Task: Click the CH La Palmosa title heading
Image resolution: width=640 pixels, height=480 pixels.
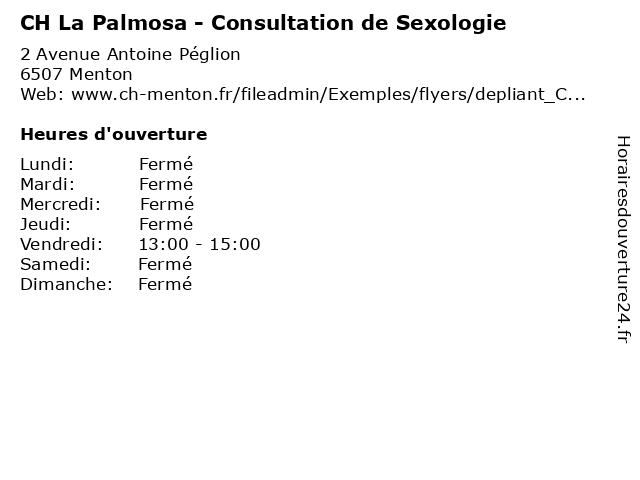Action: pyautogui.click(x=263, y=23)
